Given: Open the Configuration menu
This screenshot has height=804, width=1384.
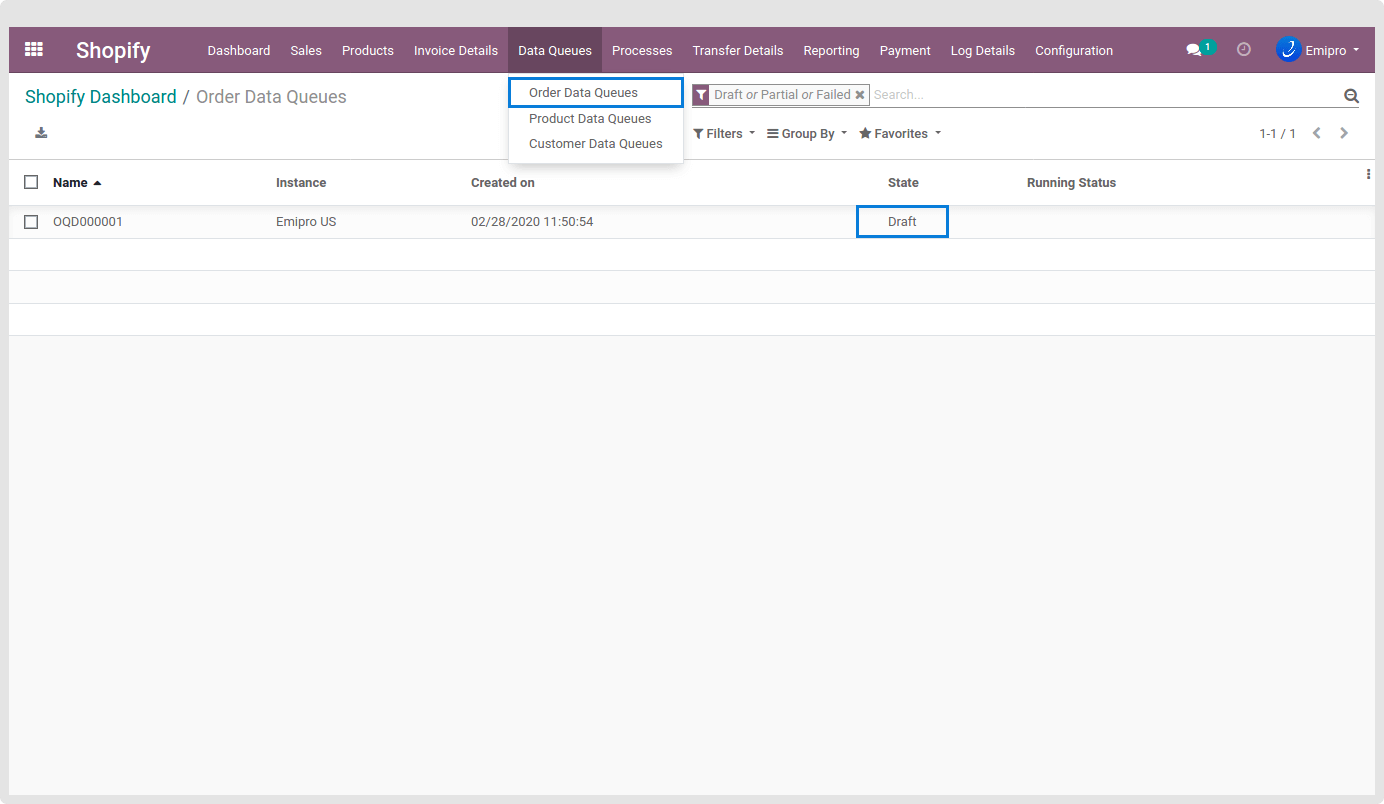Looking at the screenshot, I should [1074, 50].
